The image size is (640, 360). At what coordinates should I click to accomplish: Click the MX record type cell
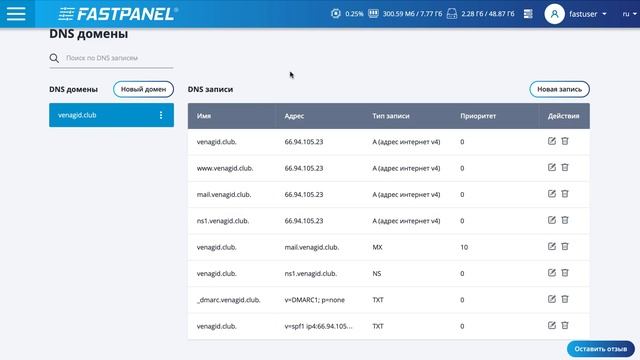coord(377,247)
